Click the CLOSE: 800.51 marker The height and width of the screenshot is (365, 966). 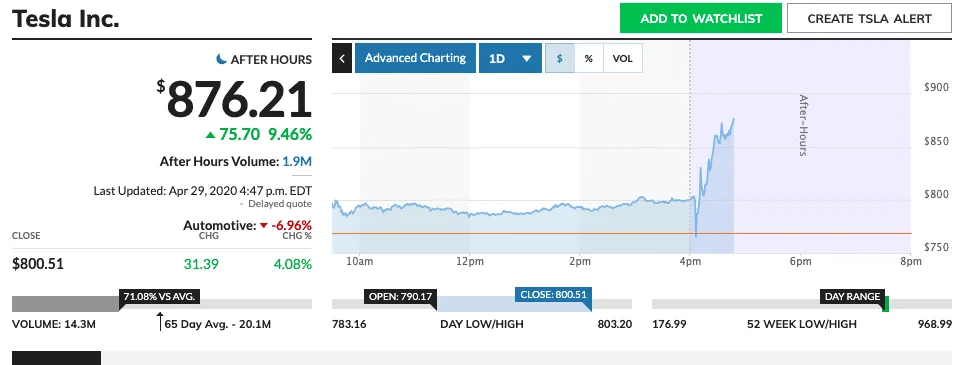pos(553,295)
